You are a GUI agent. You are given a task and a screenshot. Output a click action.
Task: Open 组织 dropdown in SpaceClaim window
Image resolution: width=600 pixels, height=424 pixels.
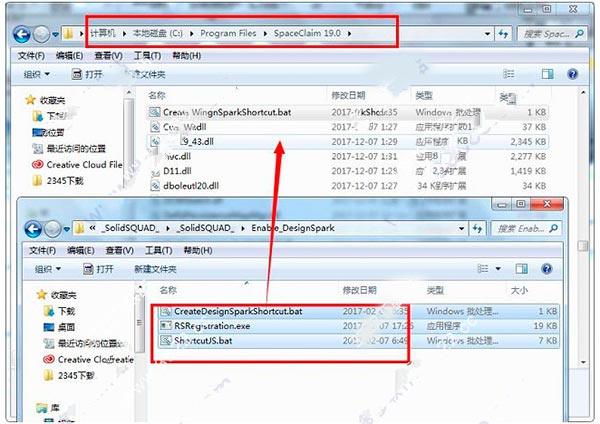pyautogui.click(x=37, y=74)
